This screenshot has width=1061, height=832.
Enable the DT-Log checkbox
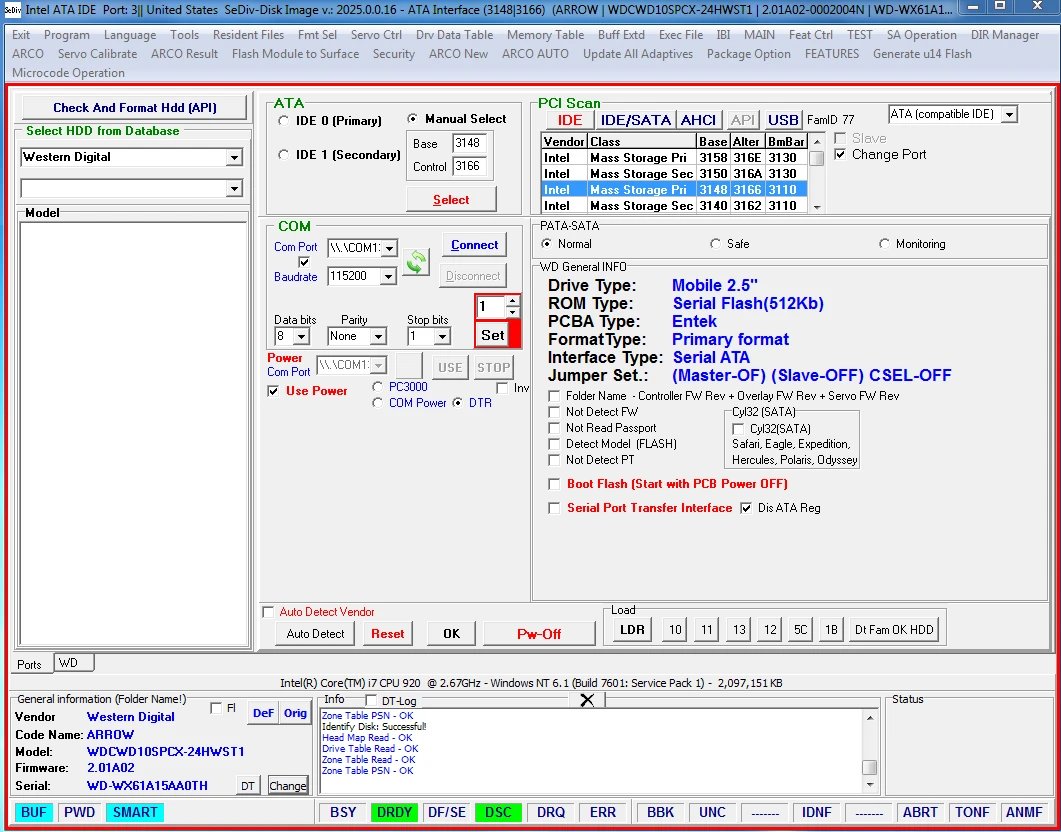[371, 701]
